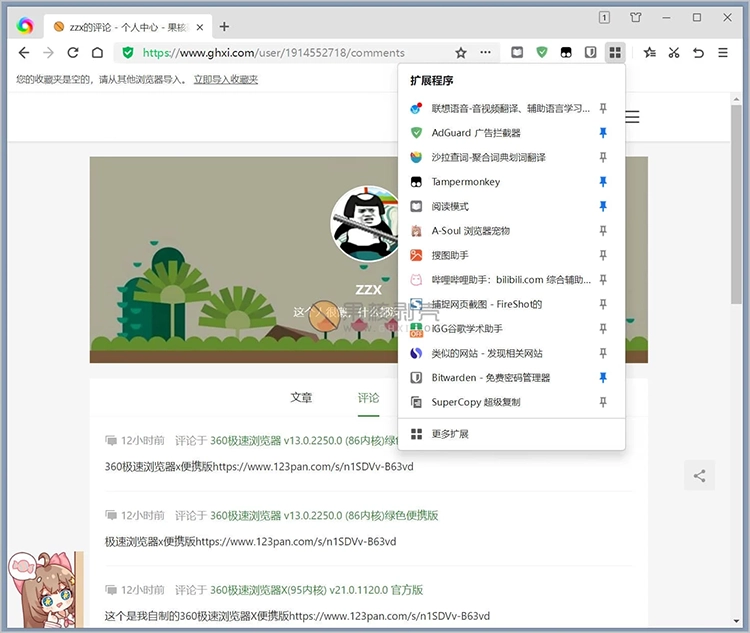Pin SuperCopy 超级复制 to the toolbar

[x=602, y=402]
